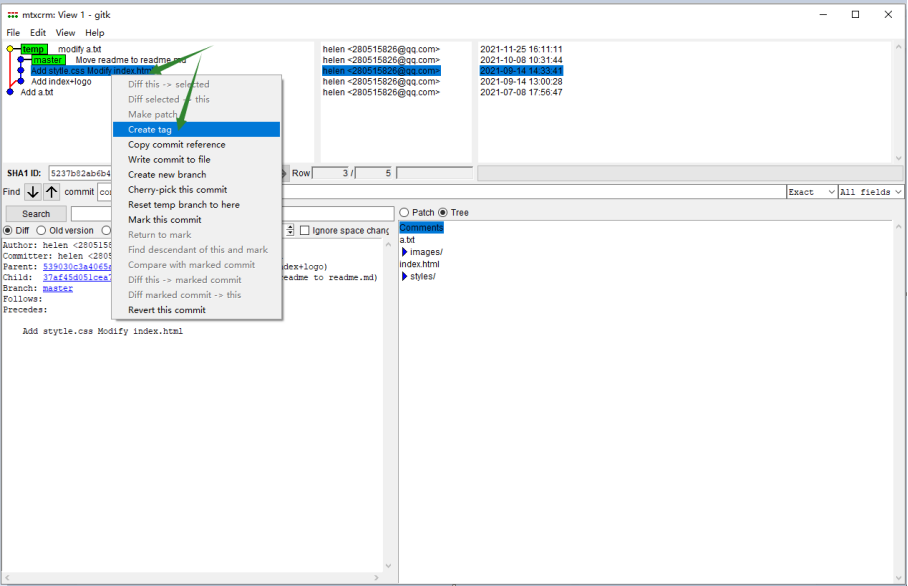
Task: Click the blue commit dot beside the master tag
Action: tap(21, 60)
